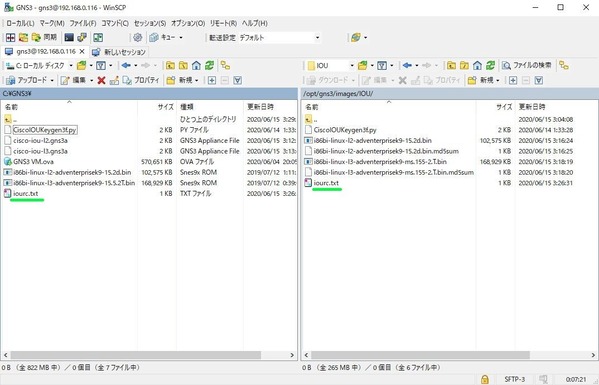599x385 pixels.
Task: Click remote panel 新規 new button
Action: (x=480, y=80)
